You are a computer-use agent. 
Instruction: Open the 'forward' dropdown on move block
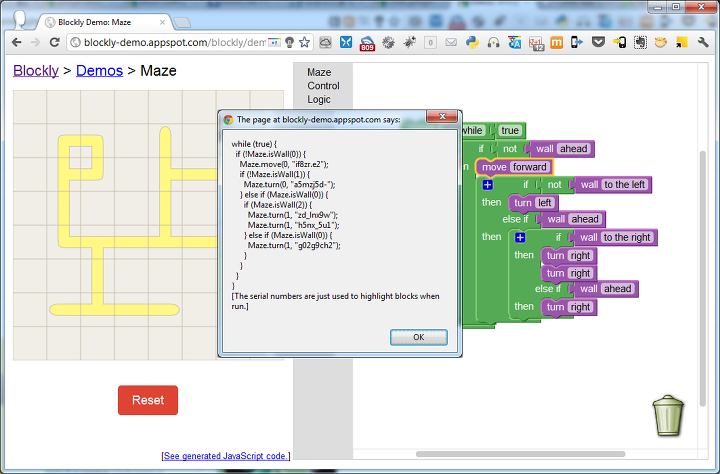530,167
